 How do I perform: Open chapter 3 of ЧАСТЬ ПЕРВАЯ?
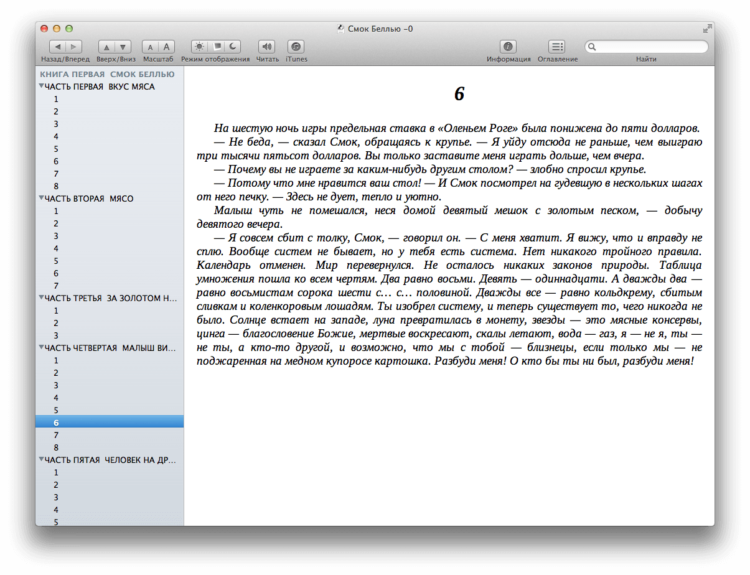[56, 124]
